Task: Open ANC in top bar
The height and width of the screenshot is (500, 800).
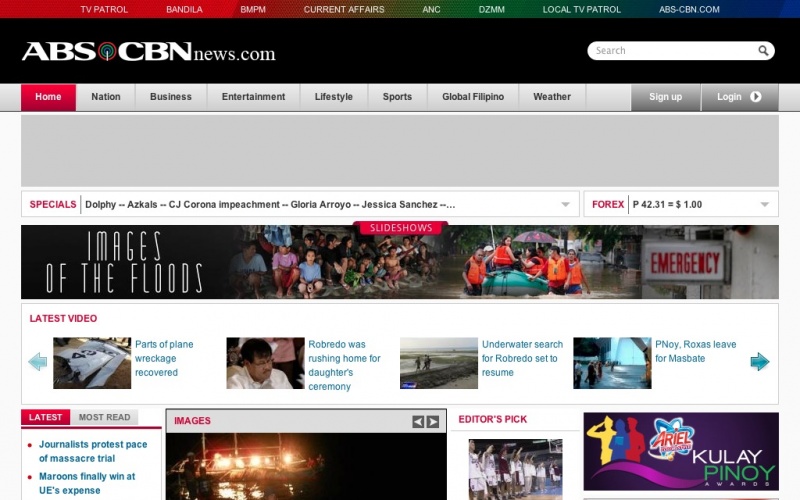Action: (431, 9)
